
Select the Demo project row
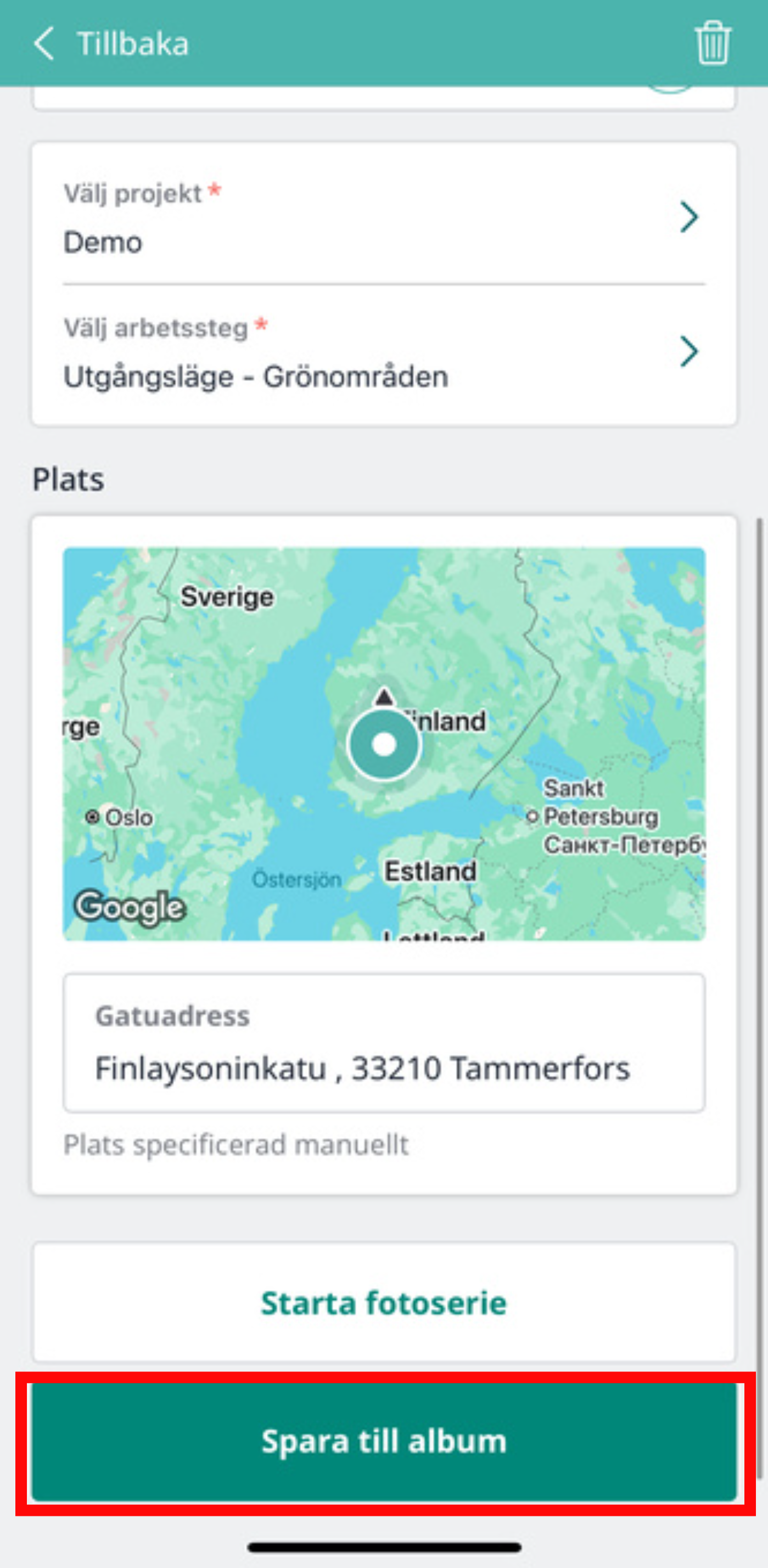384,218
